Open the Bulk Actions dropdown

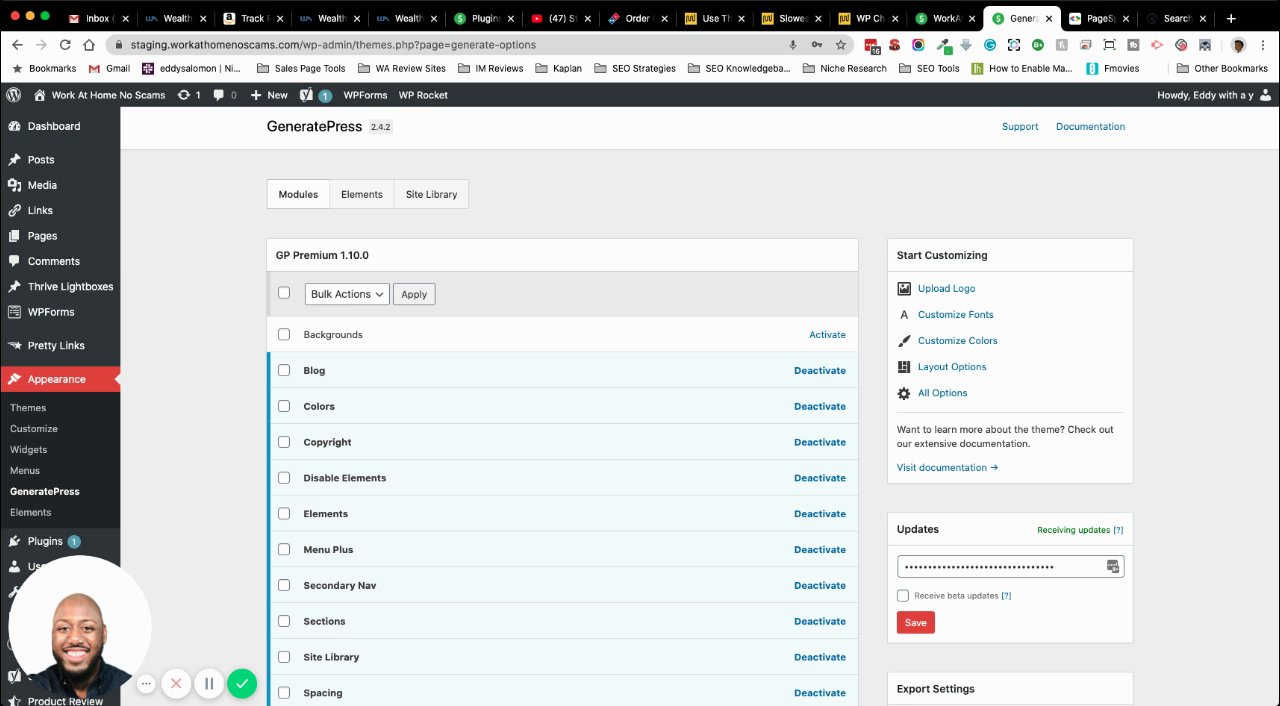coord(347,294)
